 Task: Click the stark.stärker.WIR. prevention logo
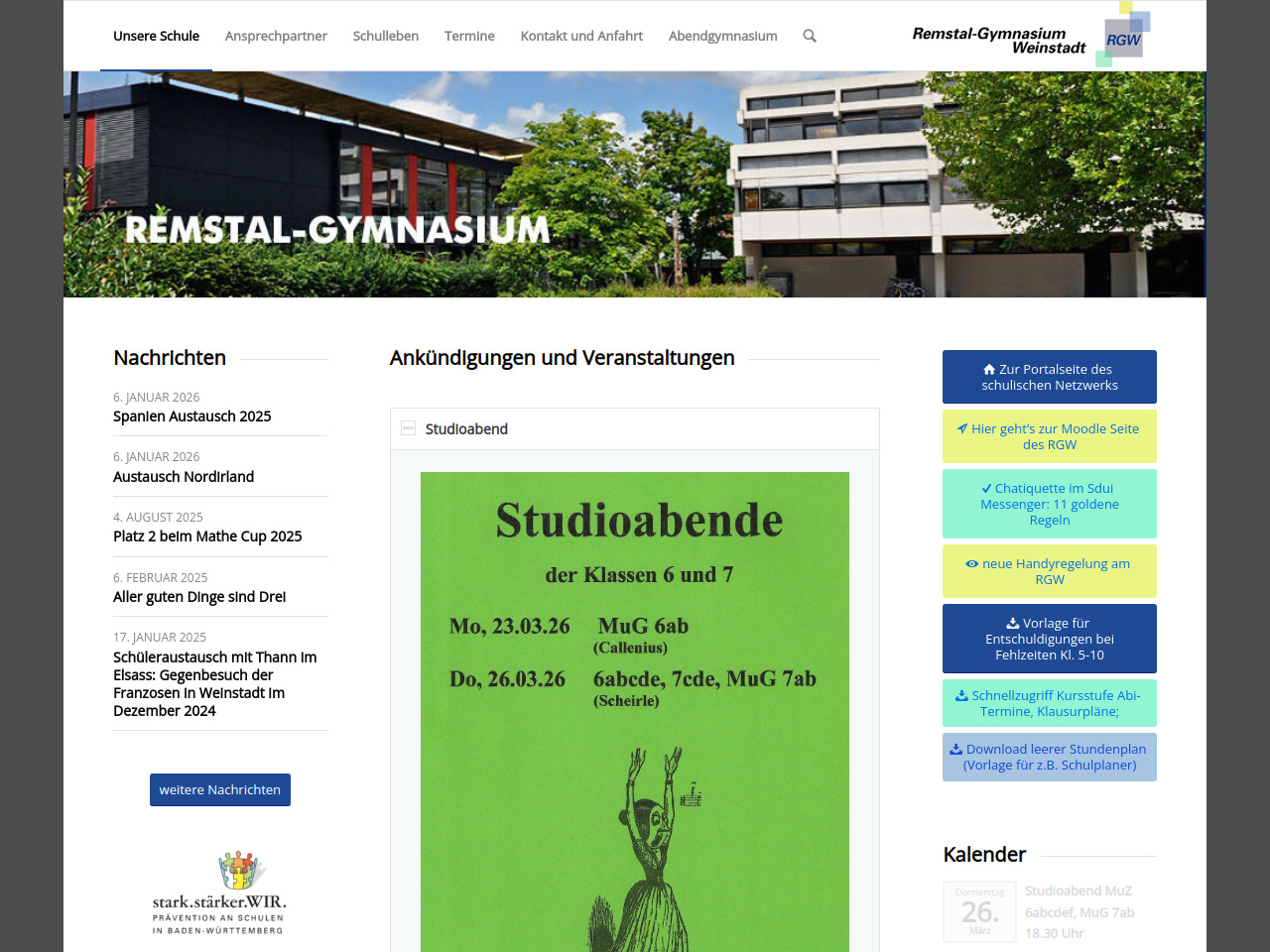[219, 892]
